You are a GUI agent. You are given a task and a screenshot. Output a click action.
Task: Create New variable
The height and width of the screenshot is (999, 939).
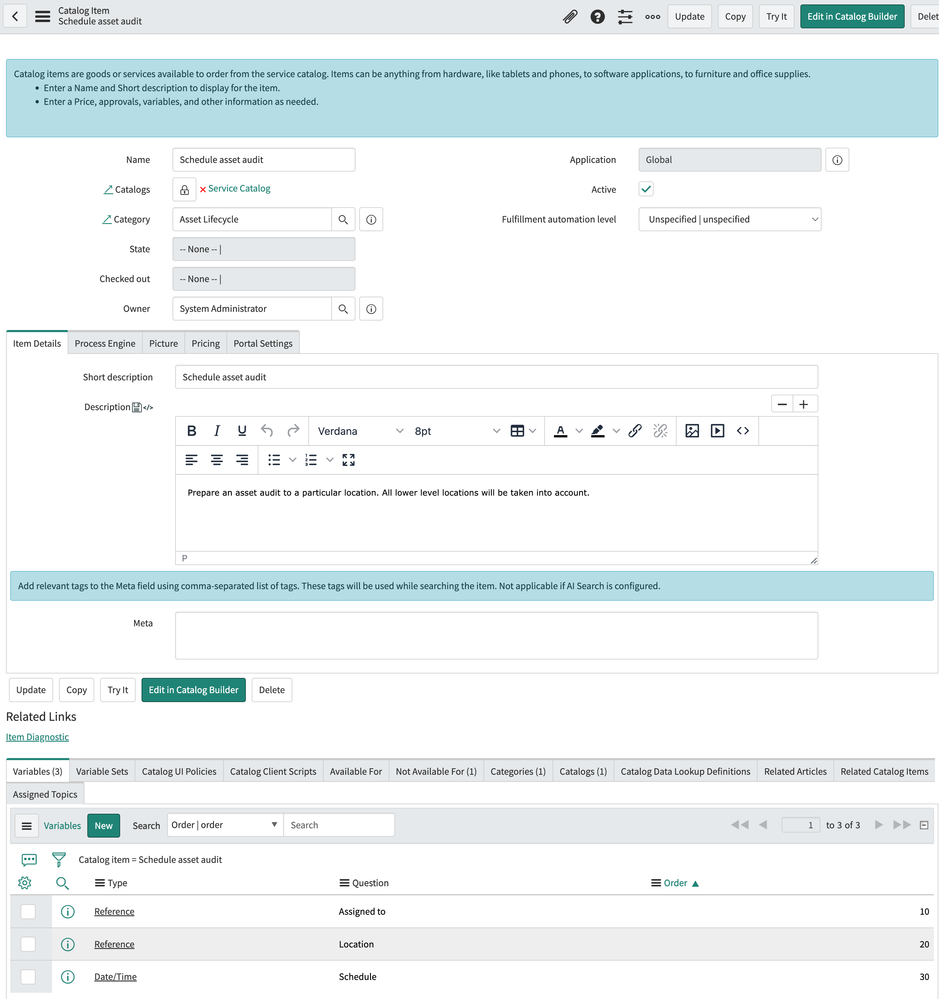(103, 826)
